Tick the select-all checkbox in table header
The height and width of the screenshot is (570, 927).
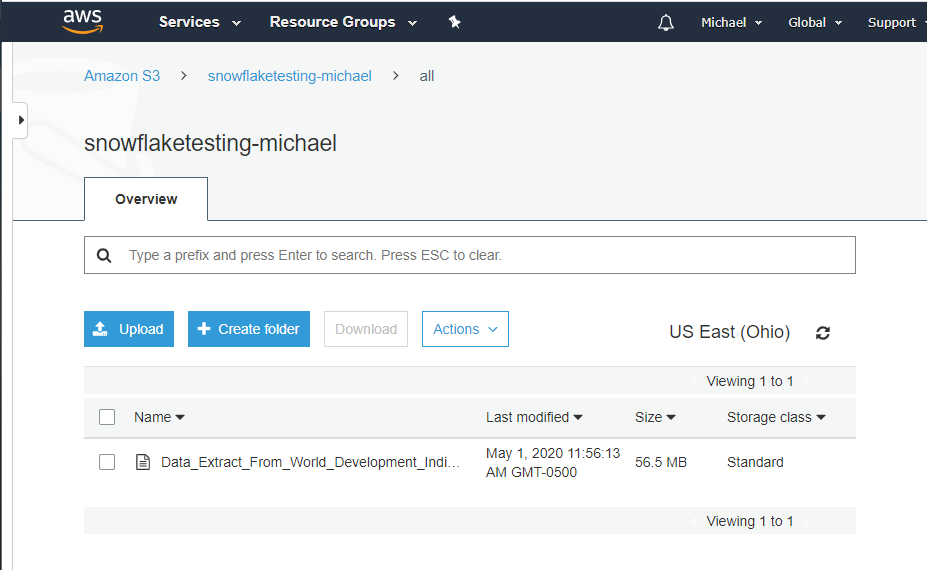(x=107, y=417)
